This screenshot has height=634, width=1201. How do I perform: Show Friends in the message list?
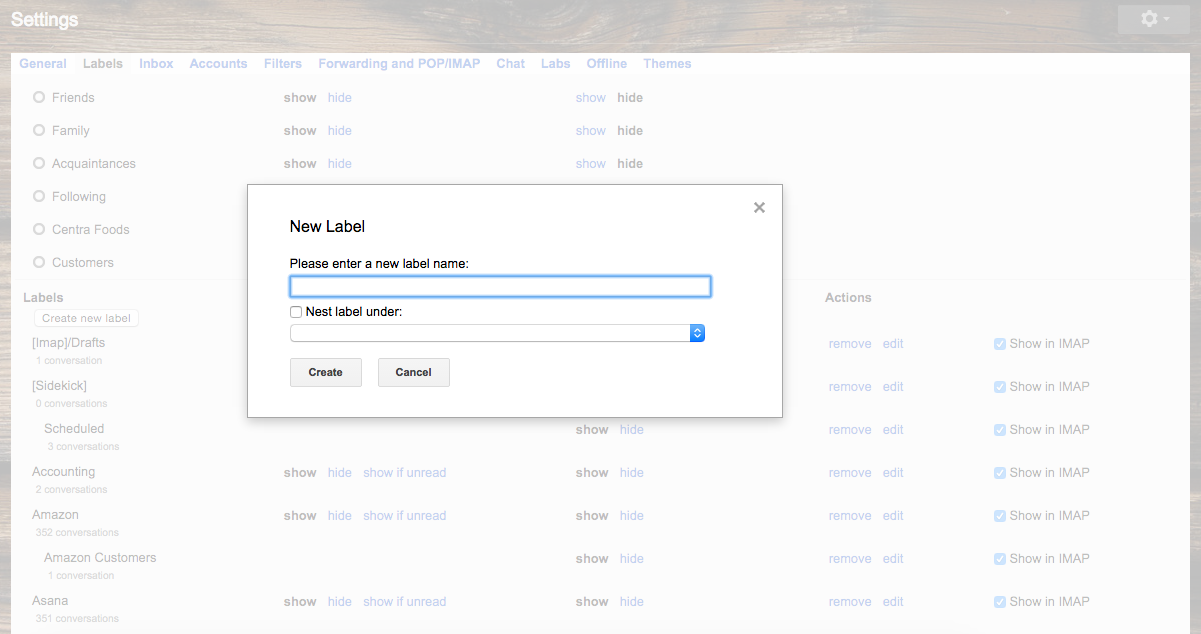click(591, 97)
